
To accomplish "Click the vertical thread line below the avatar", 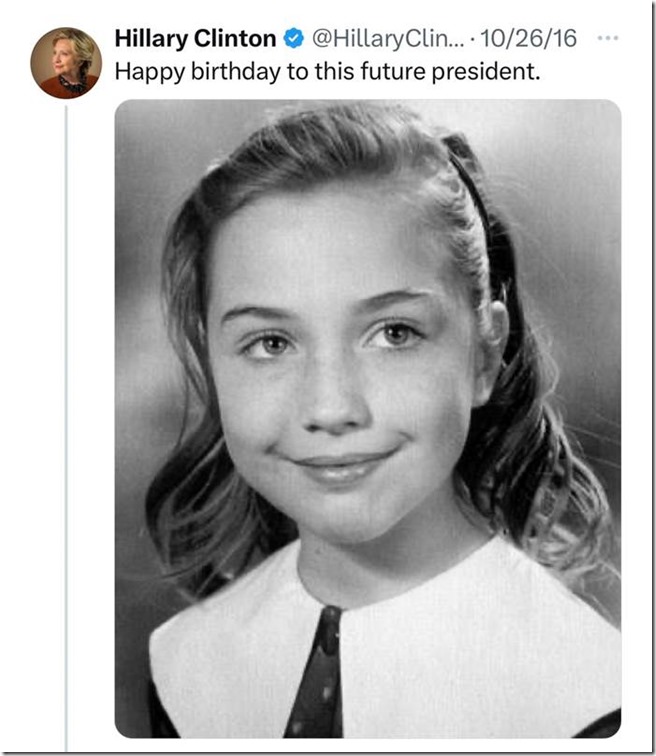I will pyautogui.click(x=66, y=420).
